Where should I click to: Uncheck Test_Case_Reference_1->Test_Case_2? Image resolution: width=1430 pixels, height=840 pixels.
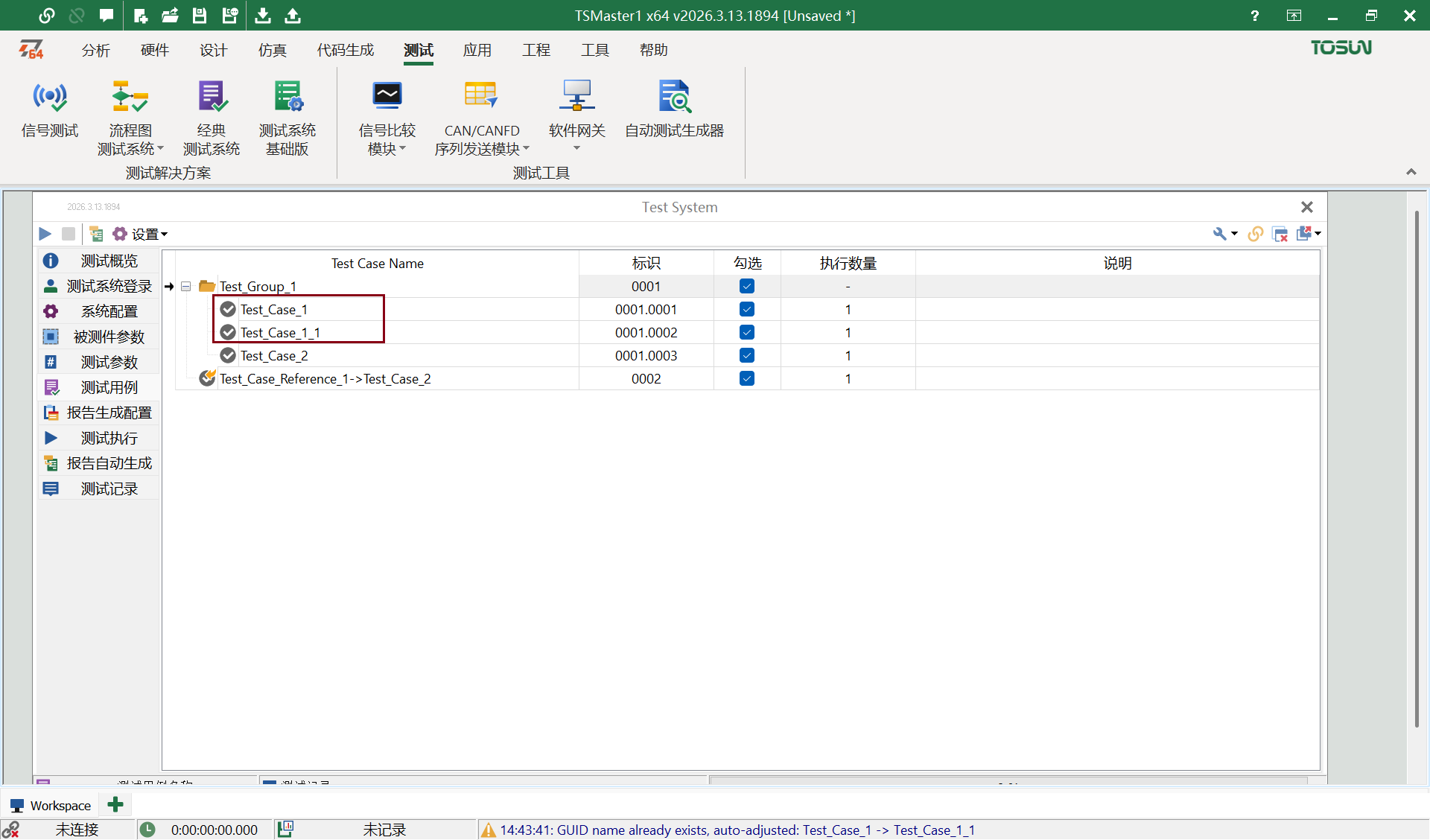click(x=746, y=378)
